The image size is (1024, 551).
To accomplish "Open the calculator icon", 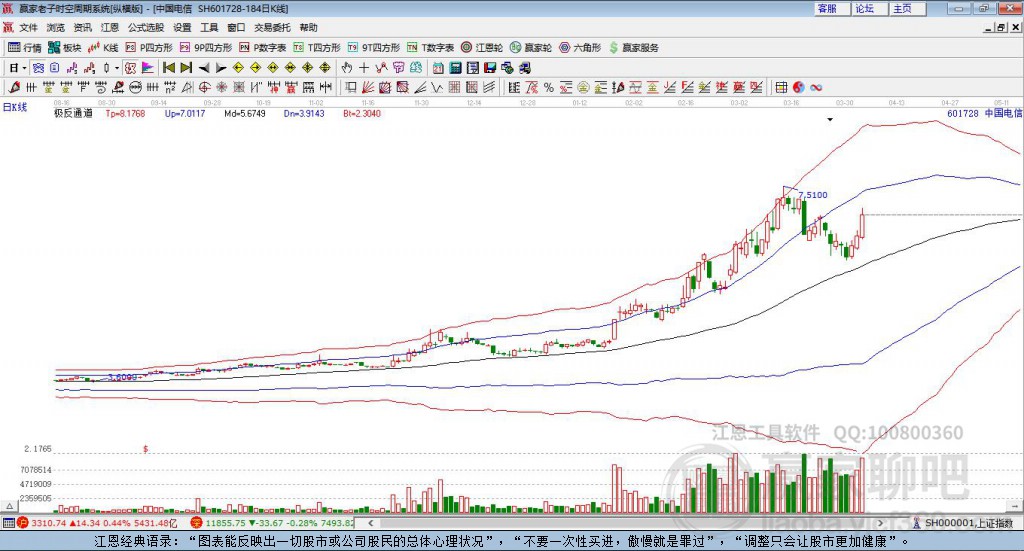I will tap(455, 68).
